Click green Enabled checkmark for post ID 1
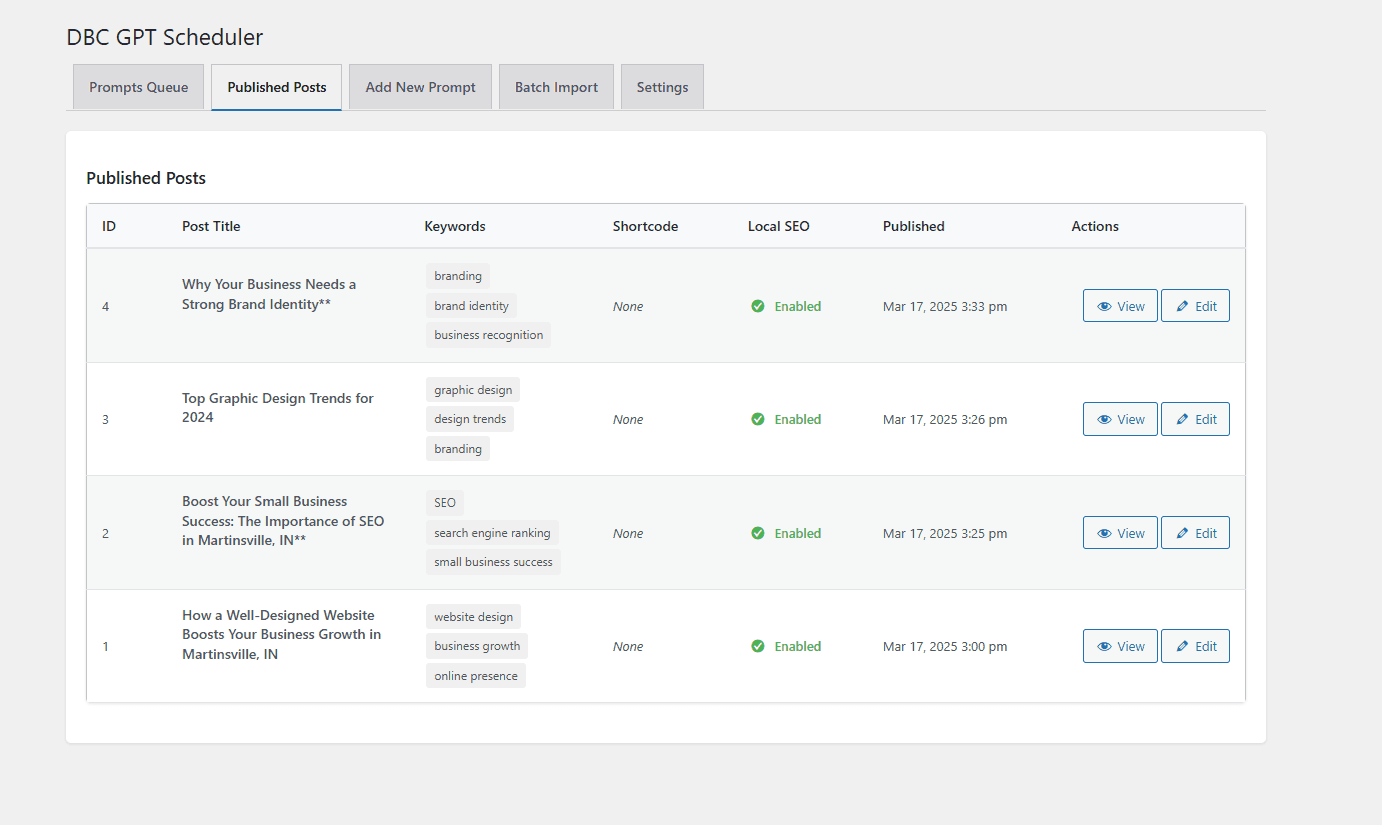This screenshot has height=825, width=1382. coord(758,646)
